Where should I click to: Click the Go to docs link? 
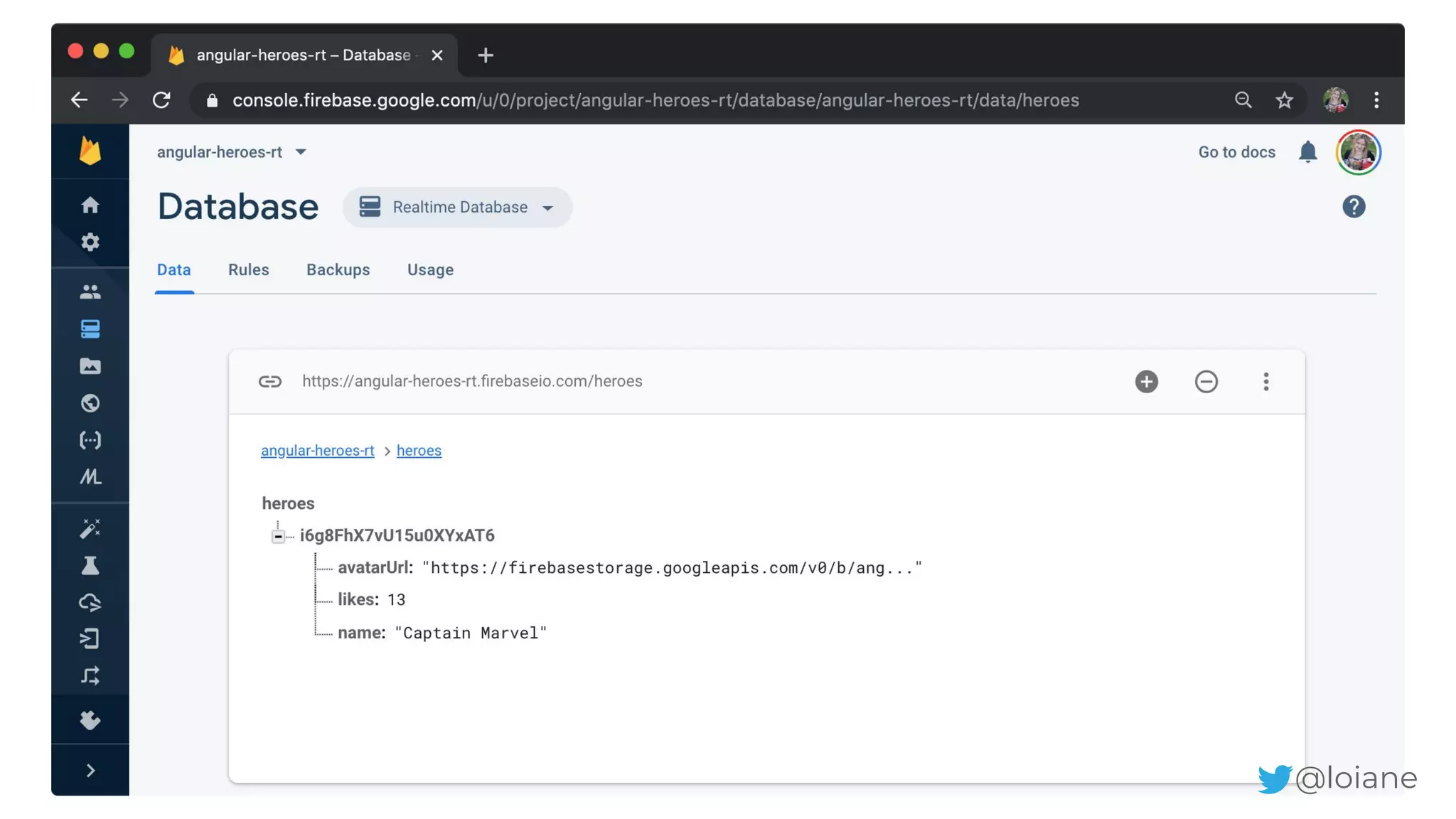coord(1236,152)
